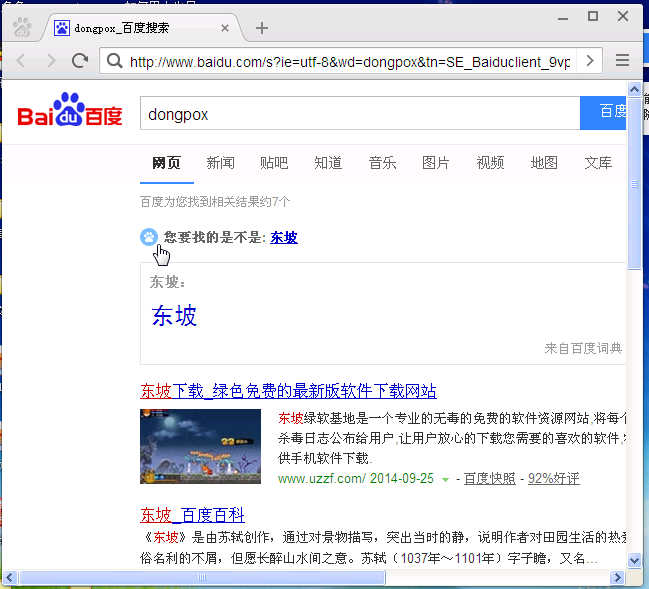Click the horizontal scrollbar thumb
The height and width of the screenshot is (589, 649).
(202, 577)
